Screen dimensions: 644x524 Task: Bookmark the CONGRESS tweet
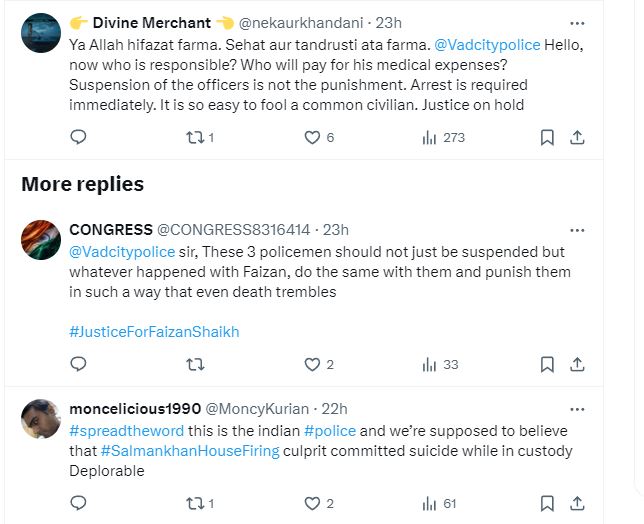547,364
